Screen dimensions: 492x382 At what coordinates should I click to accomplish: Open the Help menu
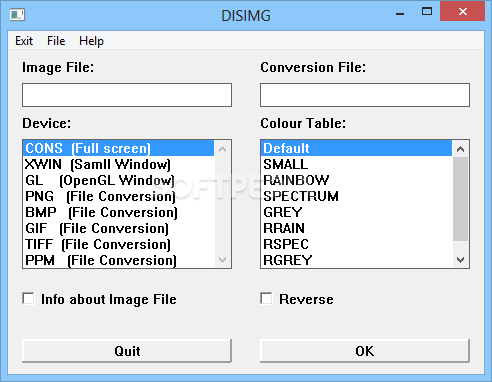pyautogui.click(x=91, y=41)
